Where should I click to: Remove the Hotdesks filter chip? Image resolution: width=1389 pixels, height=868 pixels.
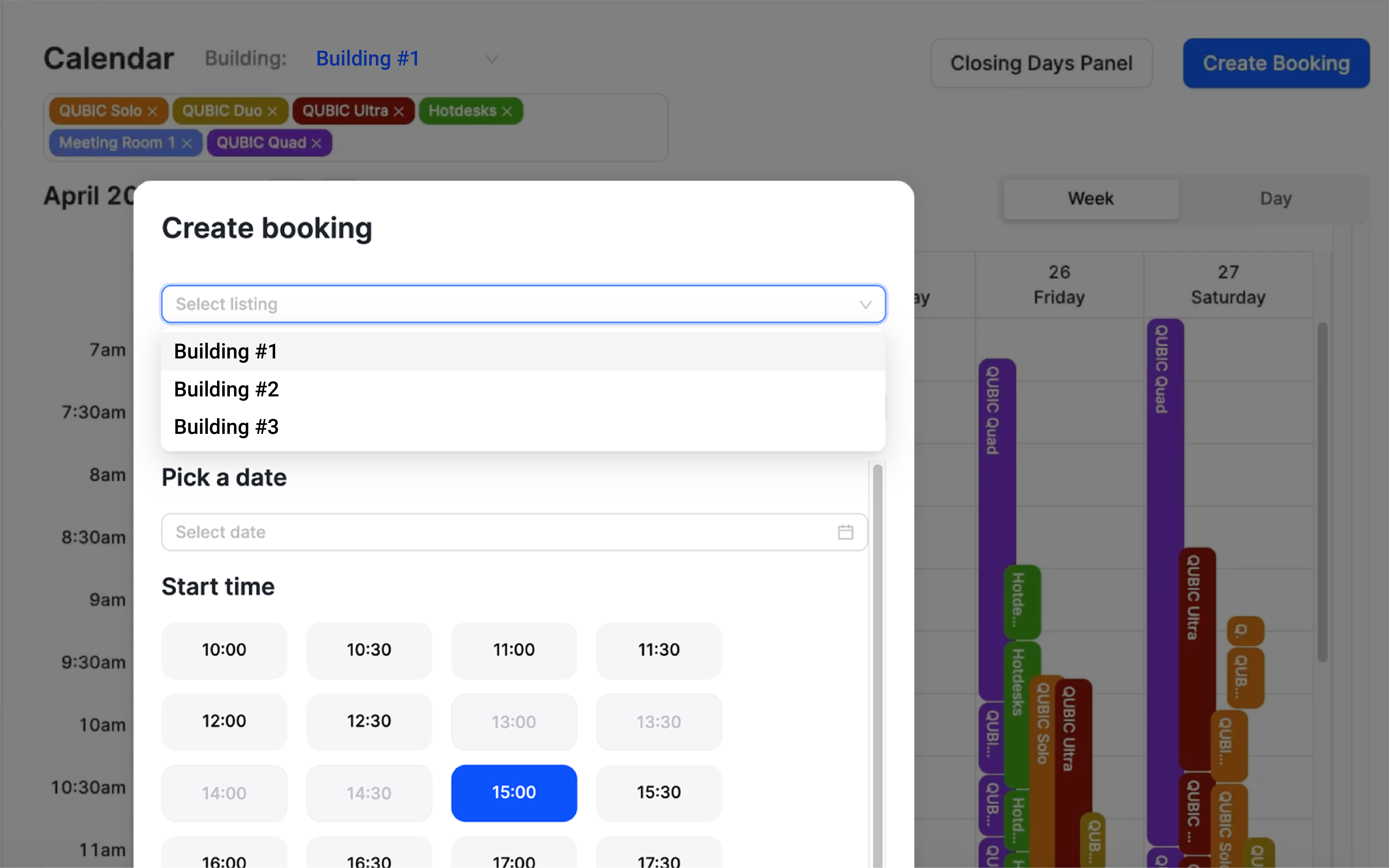[508, 111]
